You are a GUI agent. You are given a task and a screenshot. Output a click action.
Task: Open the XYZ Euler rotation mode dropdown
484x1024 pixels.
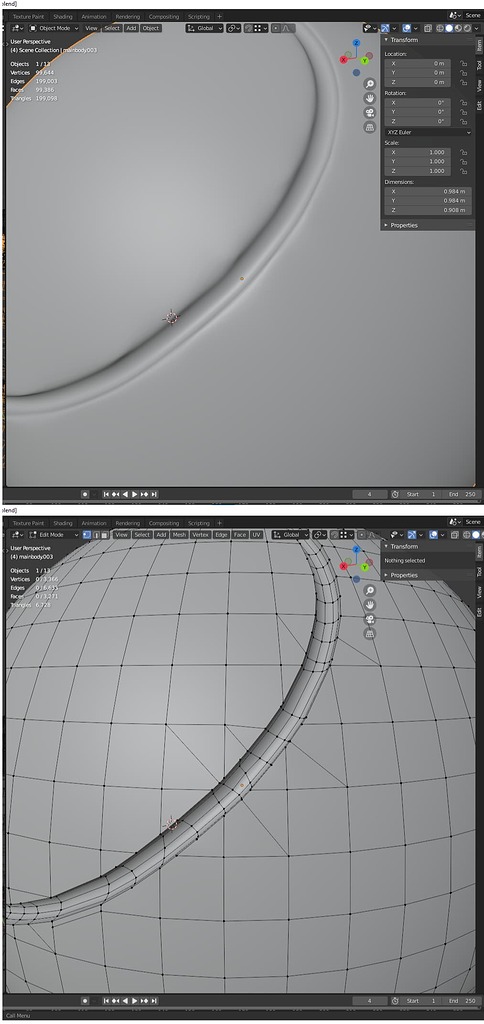click(428, 132)
